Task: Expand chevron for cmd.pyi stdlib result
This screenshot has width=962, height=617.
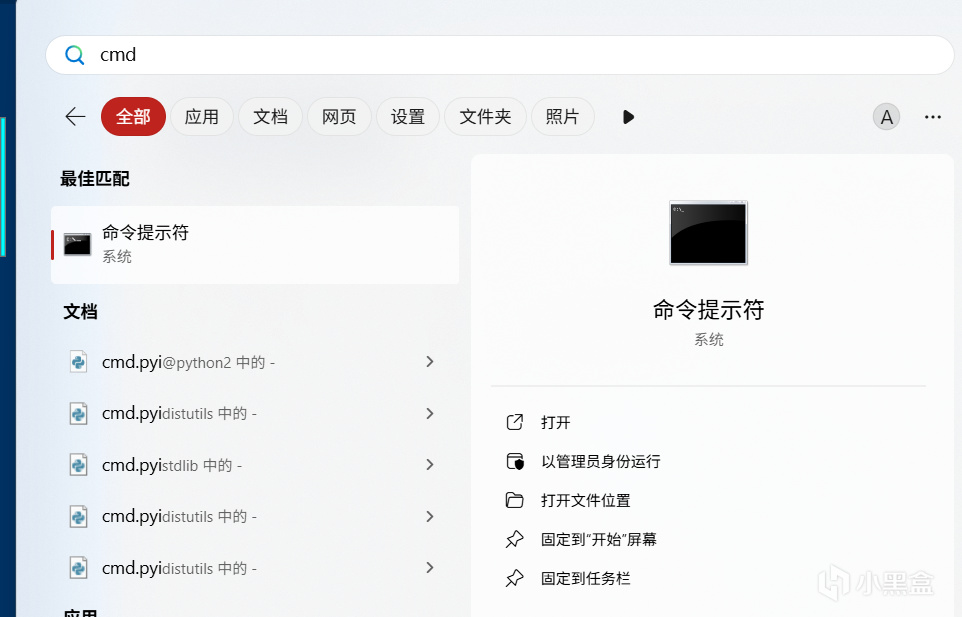Action: pos(429,465)
